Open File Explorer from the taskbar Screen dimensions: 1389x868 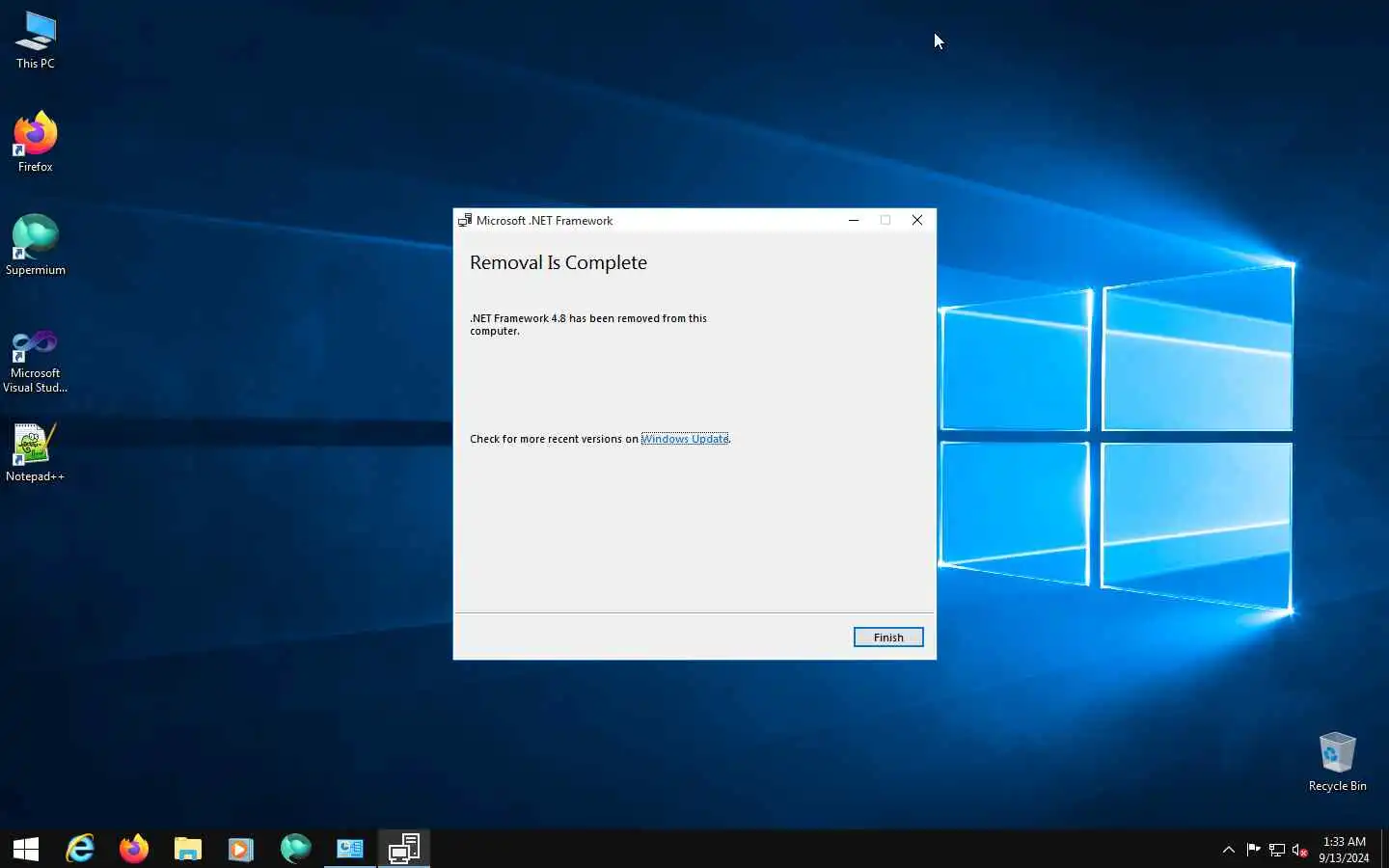[x=188, y=849]
